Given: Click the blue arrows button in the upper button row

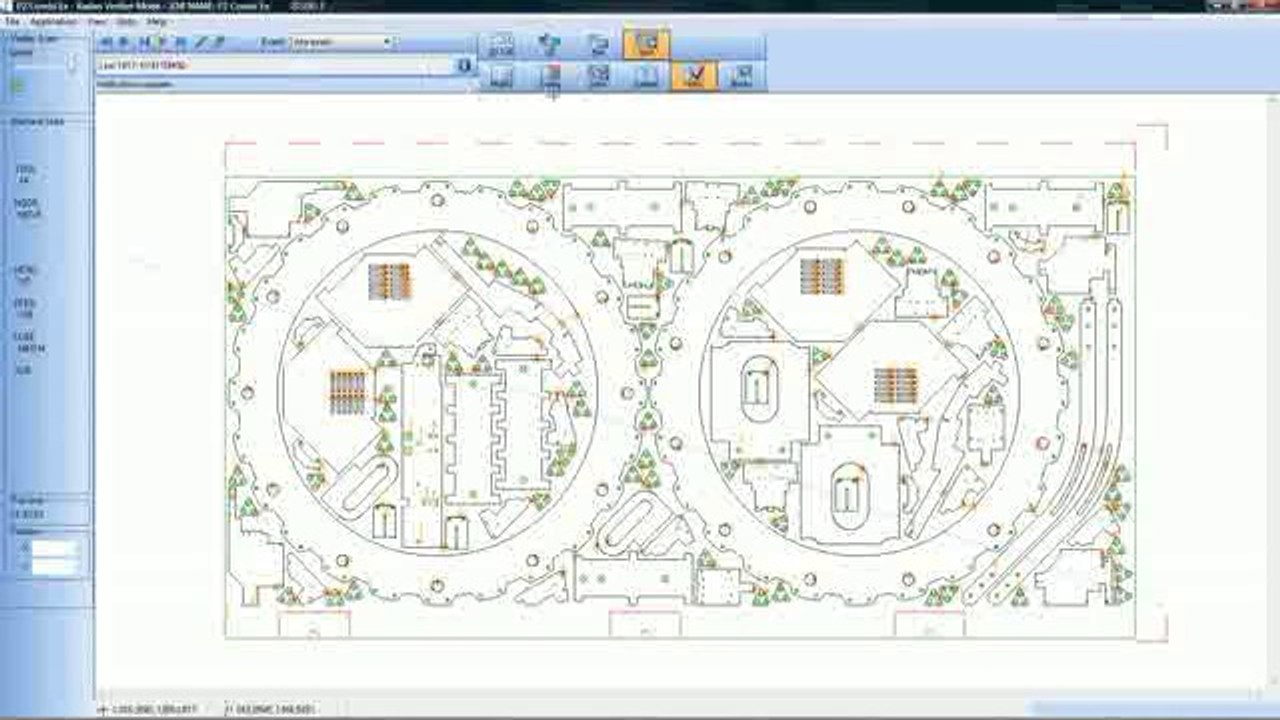Looking at the screenshot, I should (x=549, y=44).
